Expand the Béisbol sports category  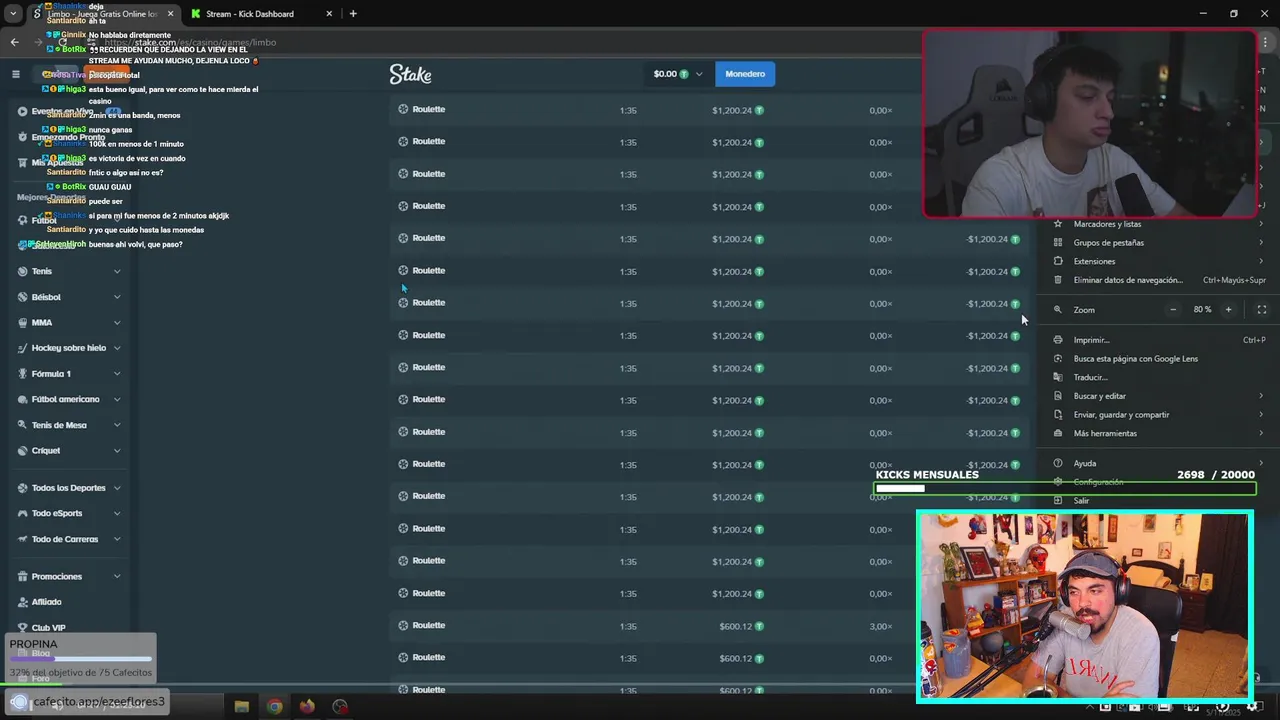tap(117, 297)
